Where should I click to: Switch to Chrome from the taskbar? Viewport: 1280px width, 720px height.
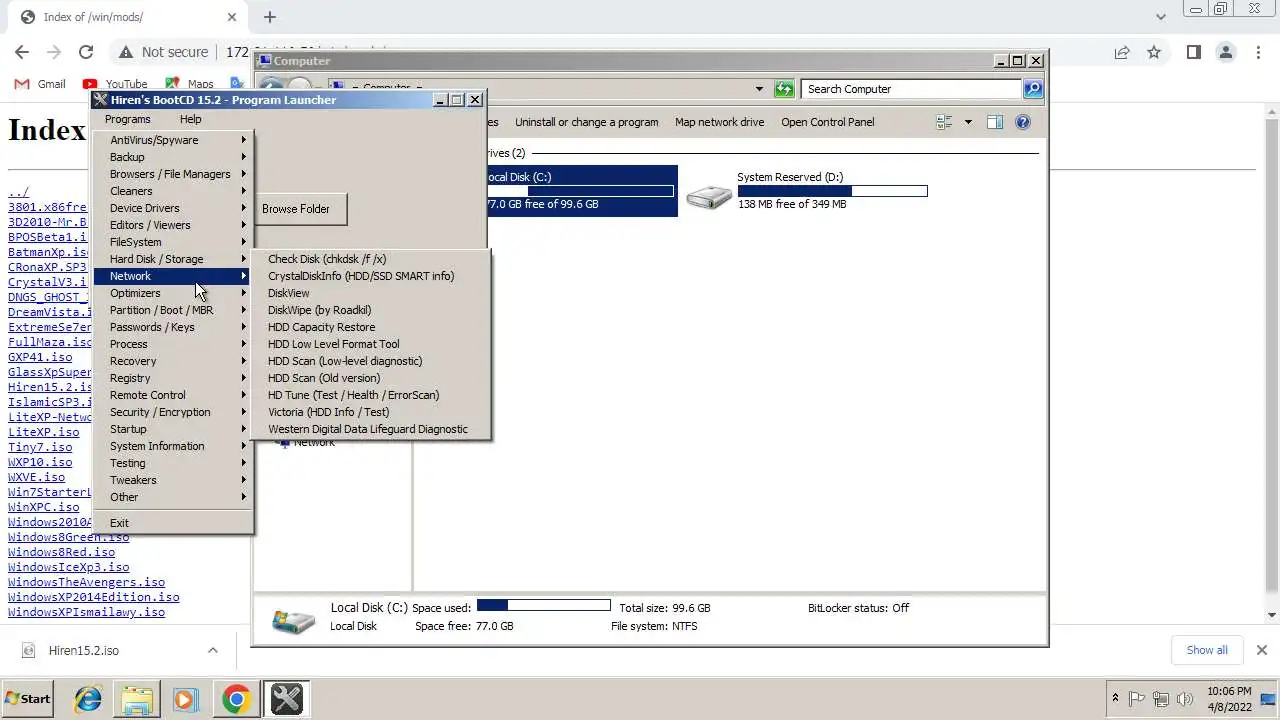click(236, 698)
